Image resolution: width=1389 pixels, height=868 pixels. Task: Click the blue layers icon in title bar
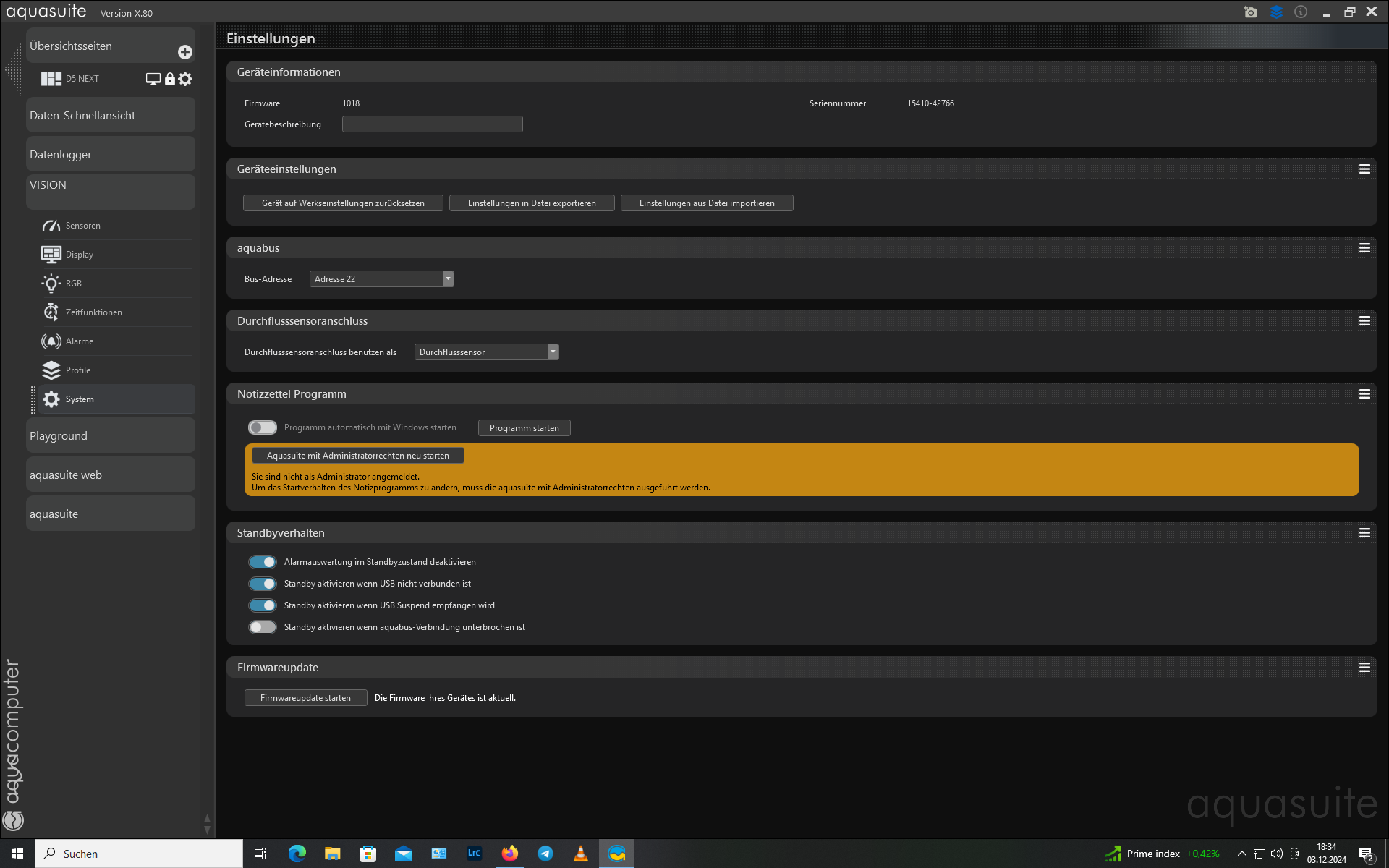tap(1276, 12)
